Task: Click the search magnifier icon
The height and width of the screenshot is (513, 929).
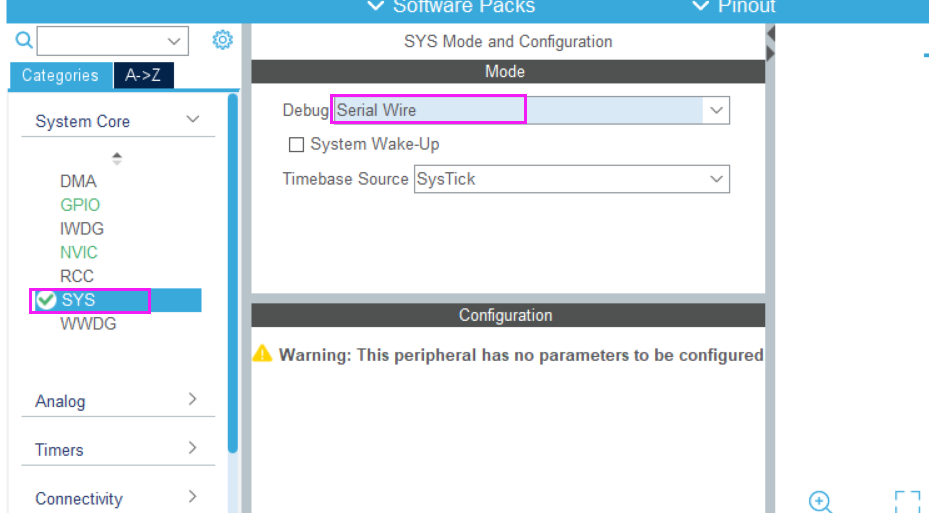Action: click(24, 40)
